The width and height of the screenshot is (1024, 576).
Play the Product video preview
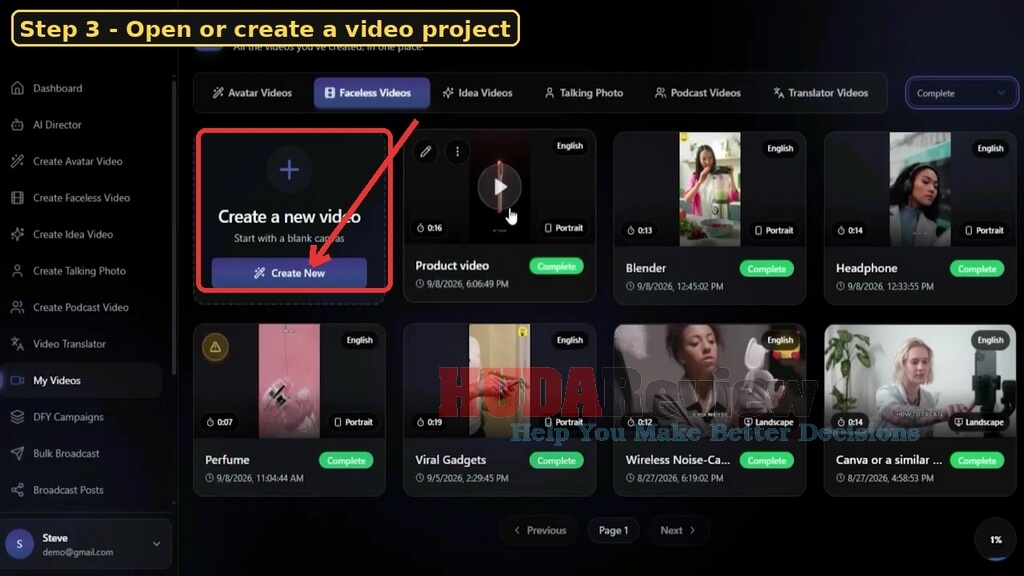pos(500,187)
